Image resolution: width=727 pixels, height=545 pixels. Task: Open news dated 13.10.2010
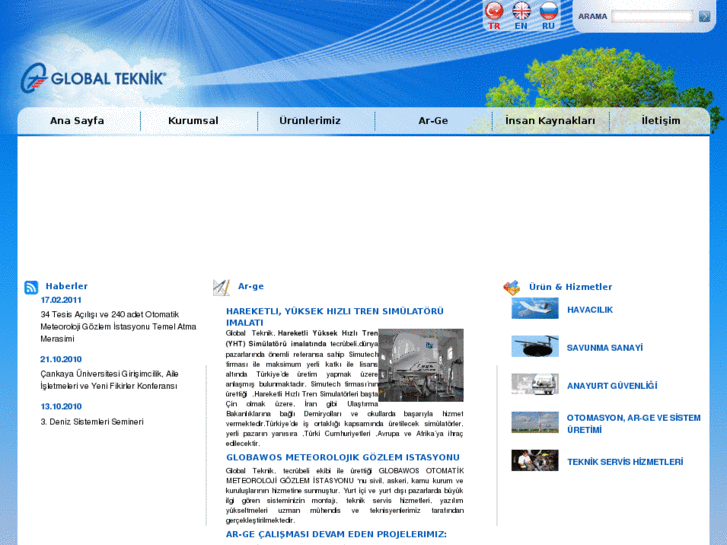click(61, 407)
